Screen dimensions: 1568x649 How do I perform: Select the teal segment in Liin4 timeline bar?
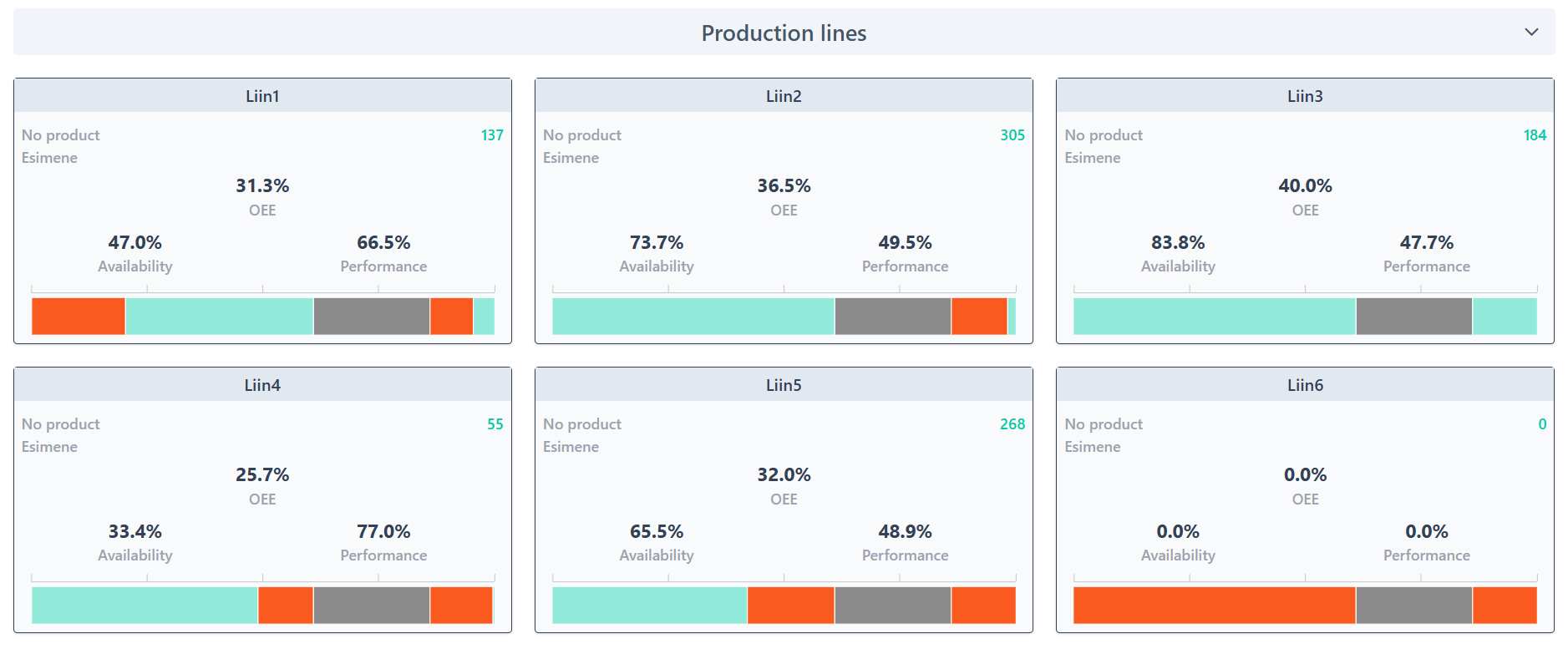[x=145, y=606]
